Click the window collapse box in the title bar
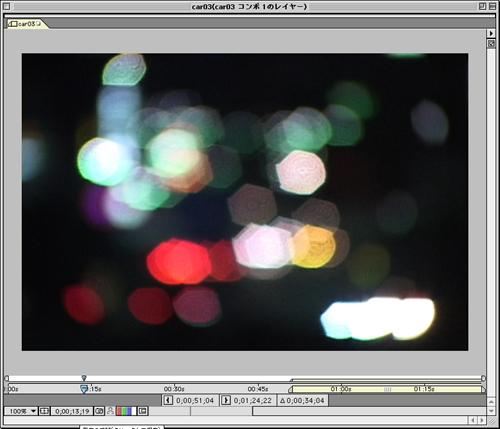Image resolution: width=500 pixels, height=429 pixels. pyautogui.click(x=492, y=6)
